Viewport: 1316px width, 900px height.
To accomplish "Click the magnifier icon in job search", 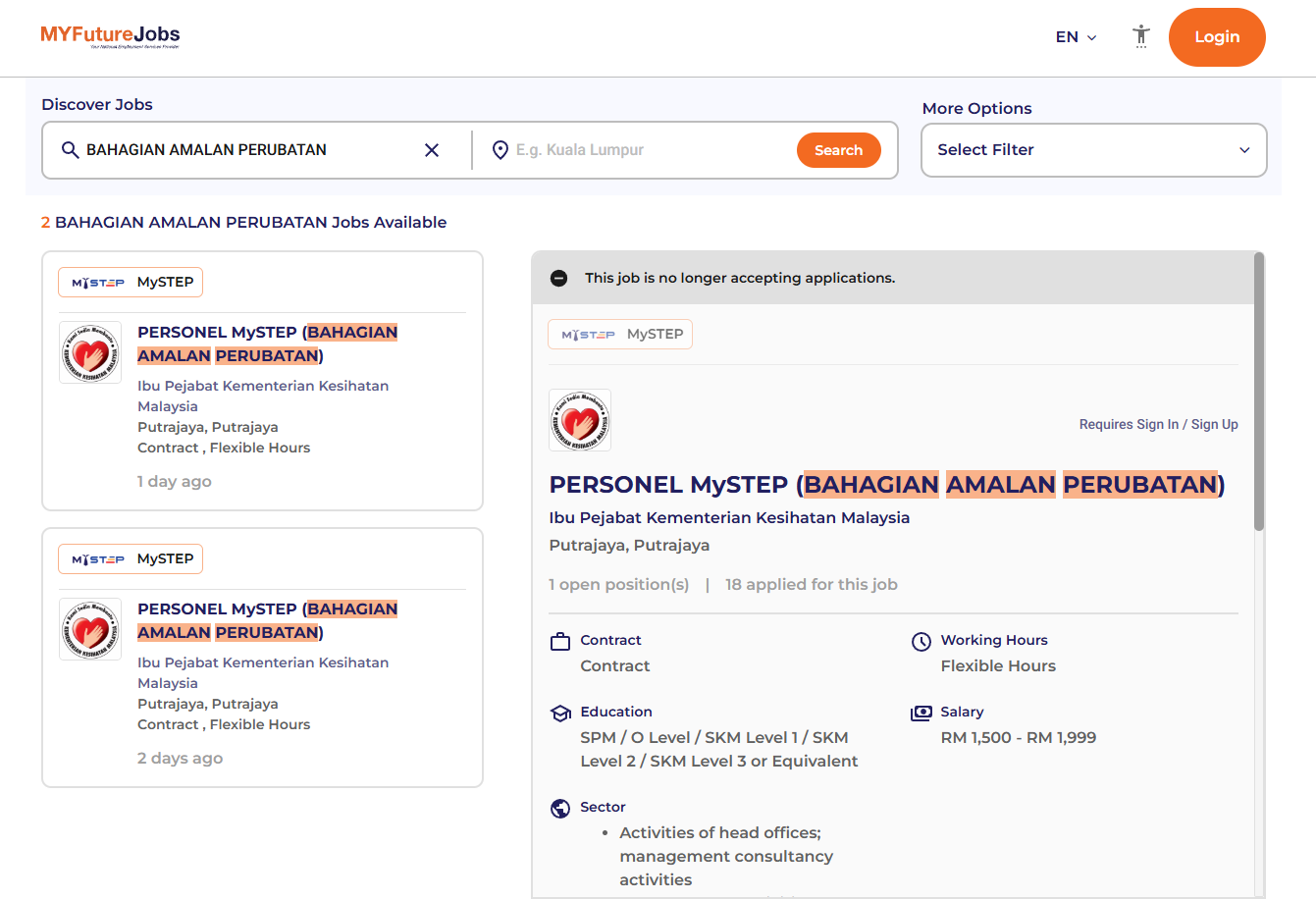I will click(x=70, y=150).
